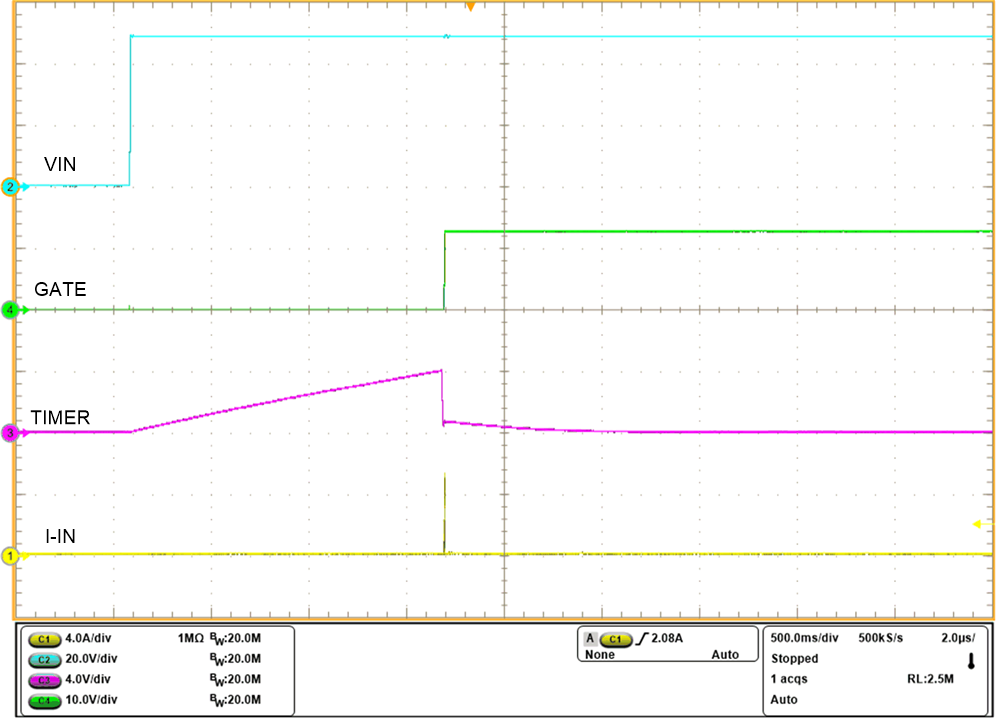Click the orange trigger position marker at top
Viewport: 1000px width, 718px height.
(468, 8)
